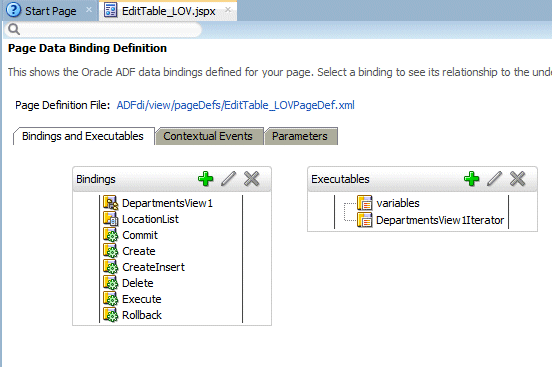Click the Start Page help icon
Image resolution: width=552 pixels, height=367 pixels.
click(x=14, y=10)
